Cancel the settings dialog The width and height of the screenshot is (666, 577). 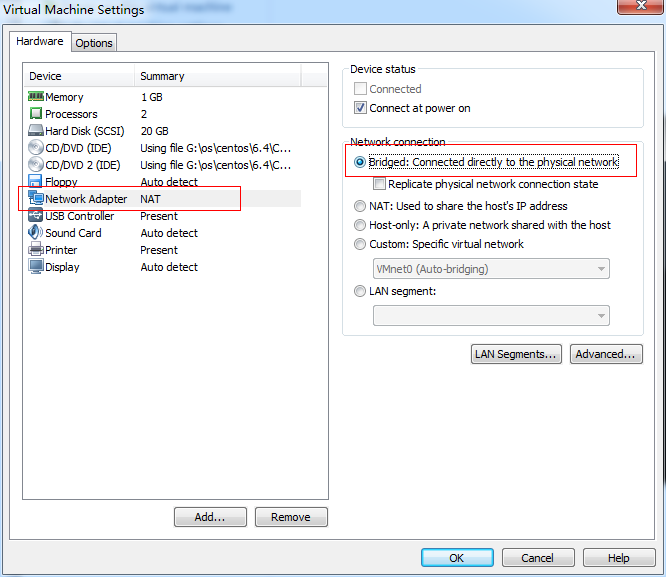[x=538, y=558]
